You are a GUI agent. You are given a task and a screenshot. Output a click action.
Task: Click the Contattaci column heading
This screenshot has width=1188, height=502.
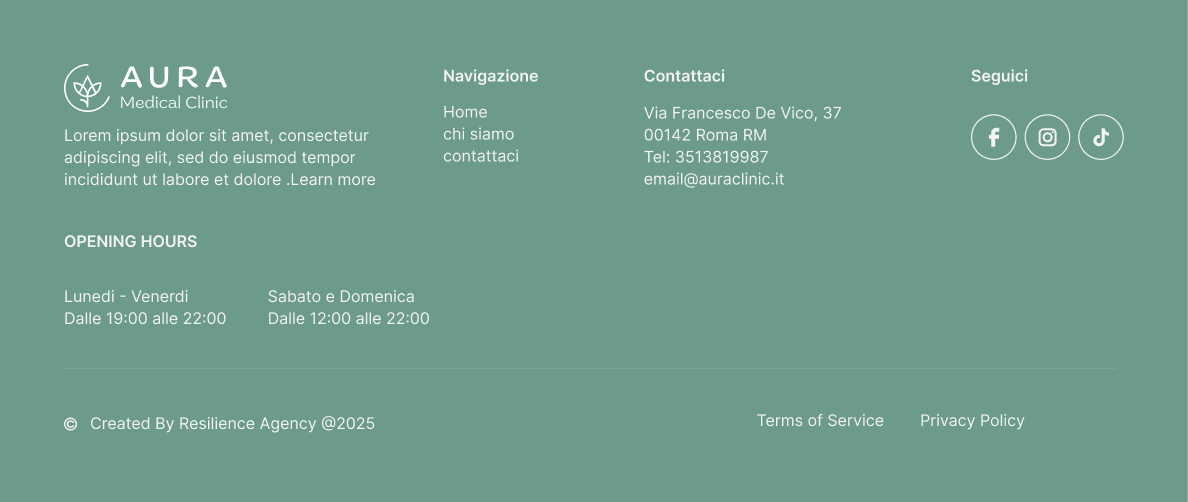(x=684, y=76)
